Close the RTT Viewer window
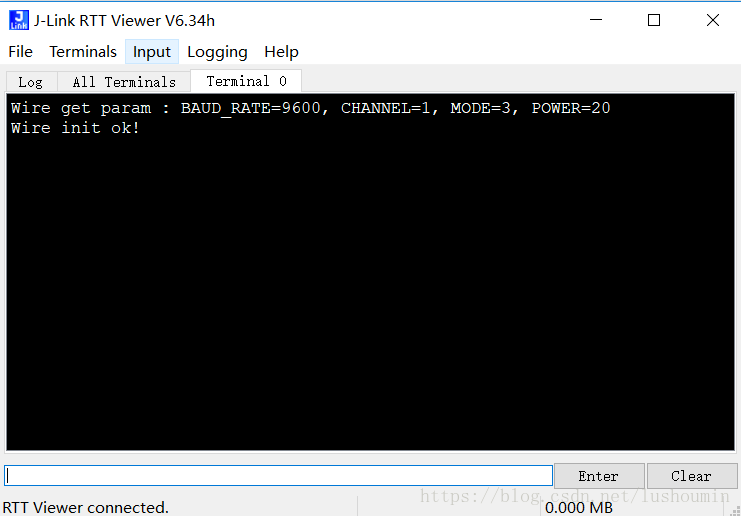 [x=713, y=20]
